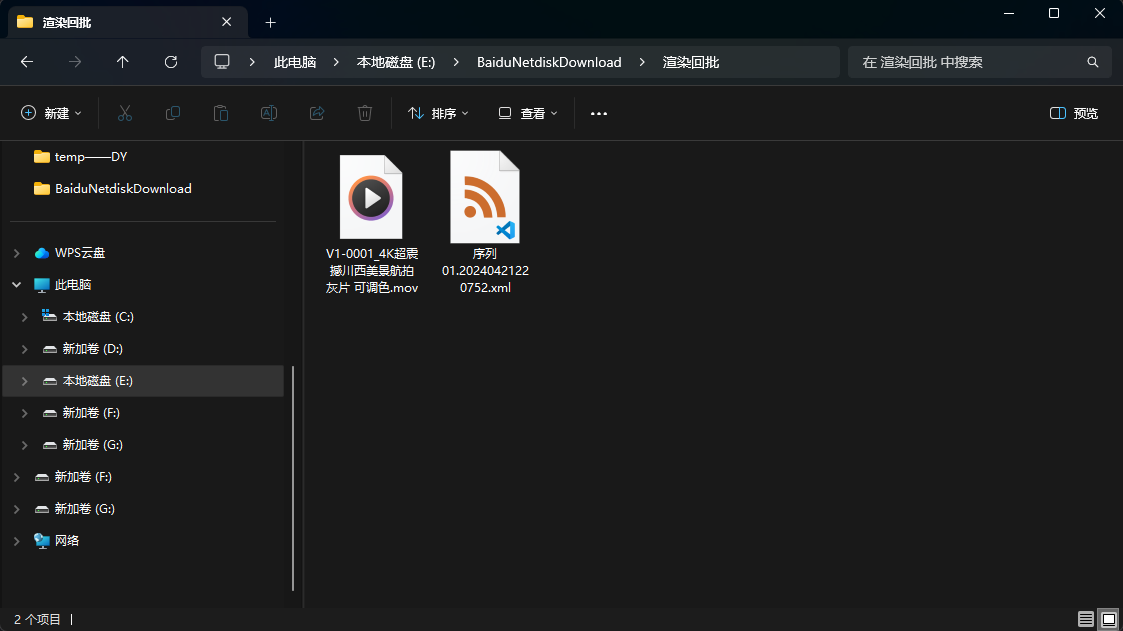The height and width of the screenshot is (631, 1123).
Task: Click BaiduNetdiskDownload in the address bar
Action: coord(549,62)
